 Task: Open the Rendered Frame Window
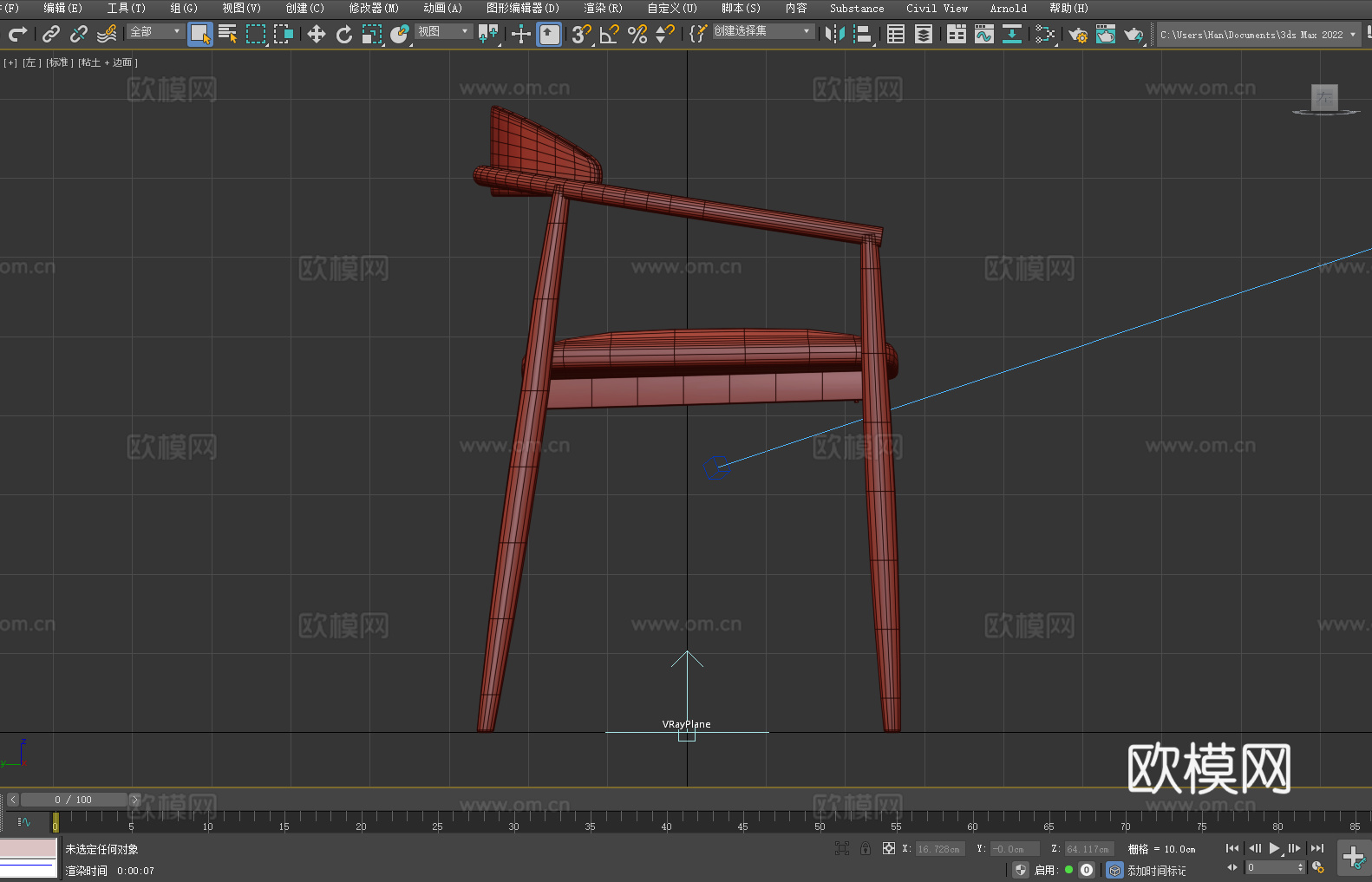[1106, 34]
